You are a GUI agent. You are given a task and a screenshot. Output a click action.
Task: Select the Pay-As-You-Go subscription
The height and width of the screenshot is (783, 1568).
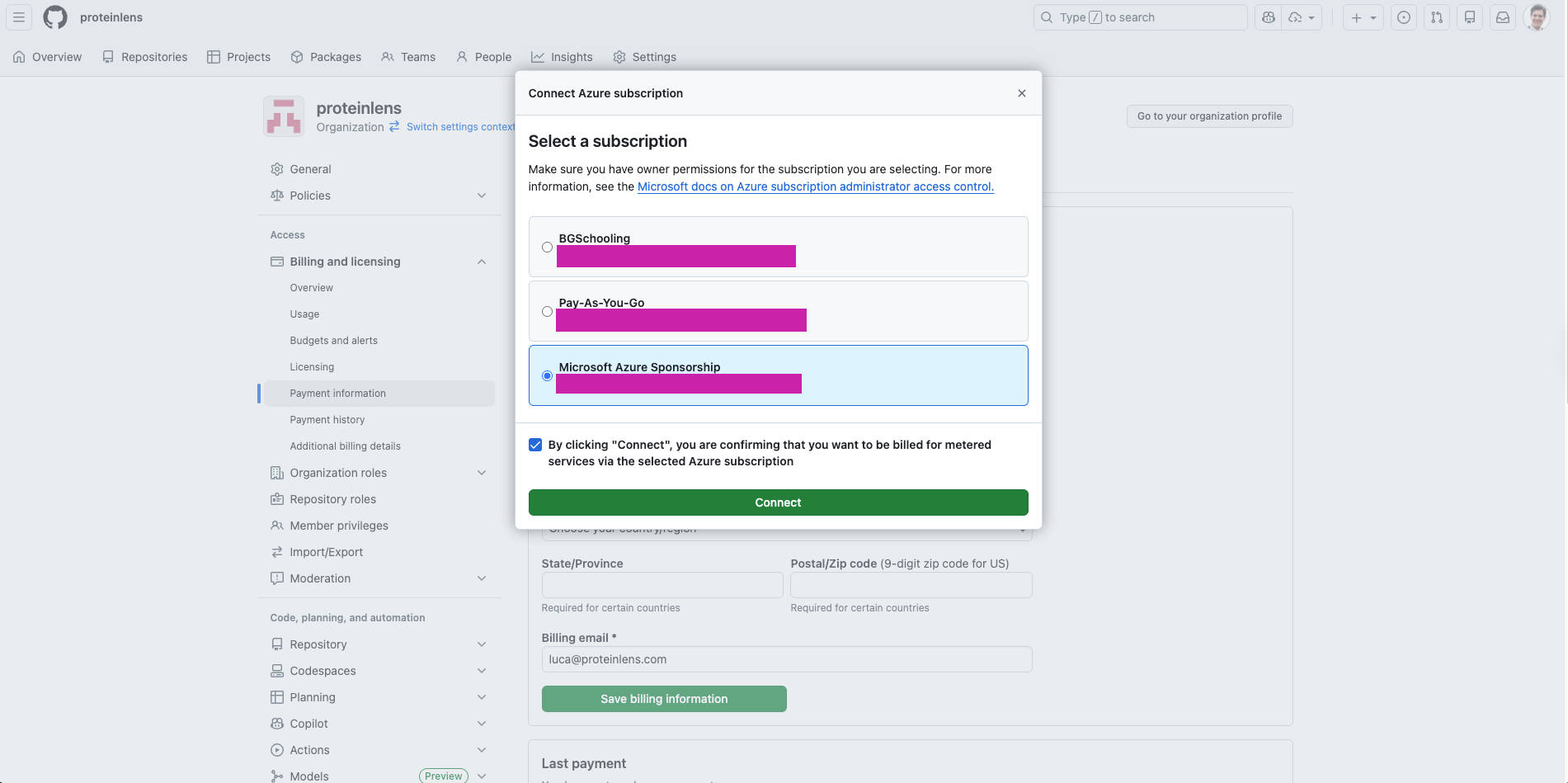pos(547,311)
